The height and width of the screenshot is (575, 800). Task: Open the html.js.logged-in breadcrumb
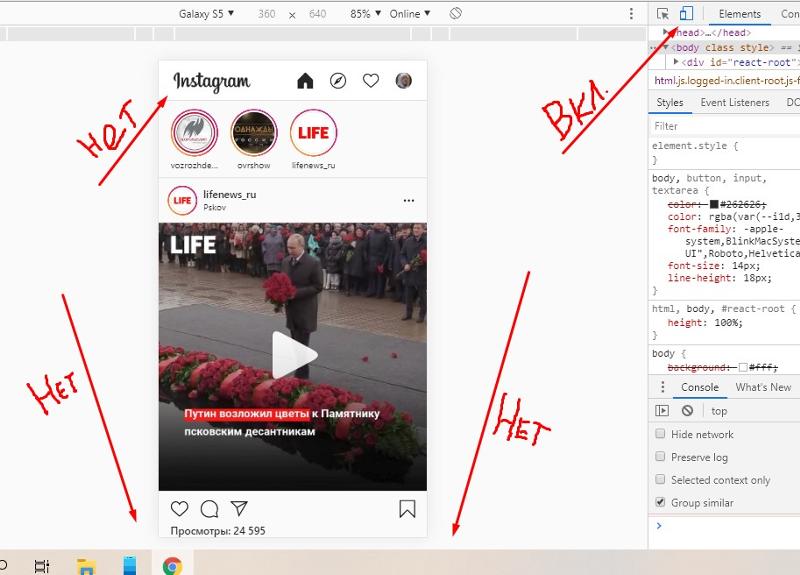click(727, 81)
